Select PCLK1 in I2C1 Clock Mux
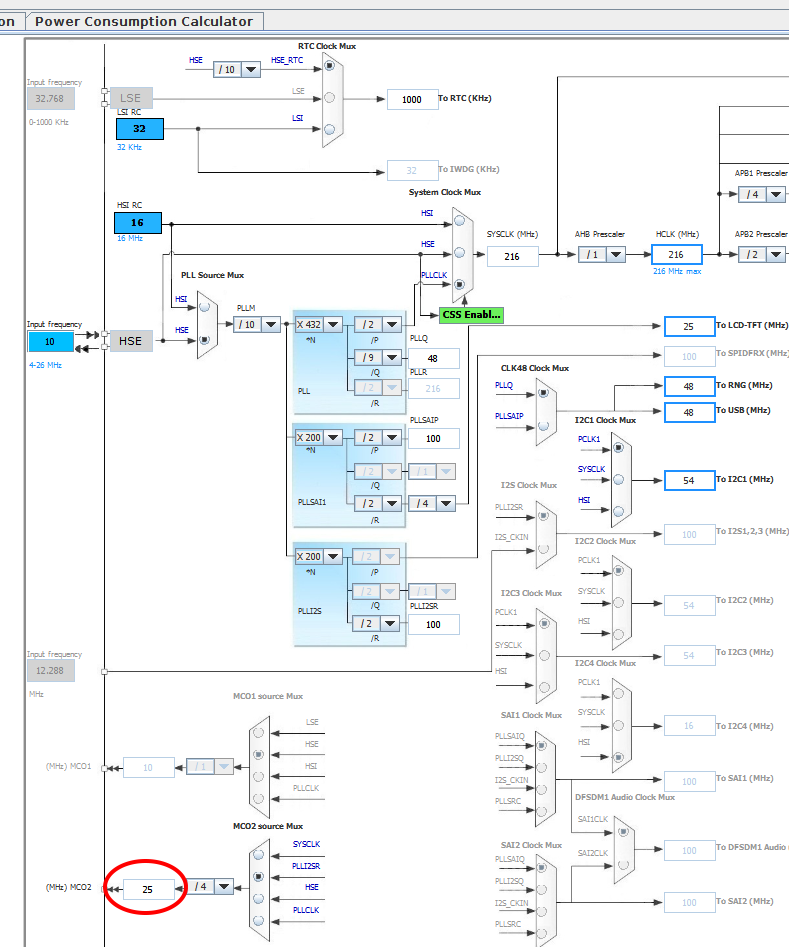The width and height of the screenshot is (789, 947). point(618,448)
